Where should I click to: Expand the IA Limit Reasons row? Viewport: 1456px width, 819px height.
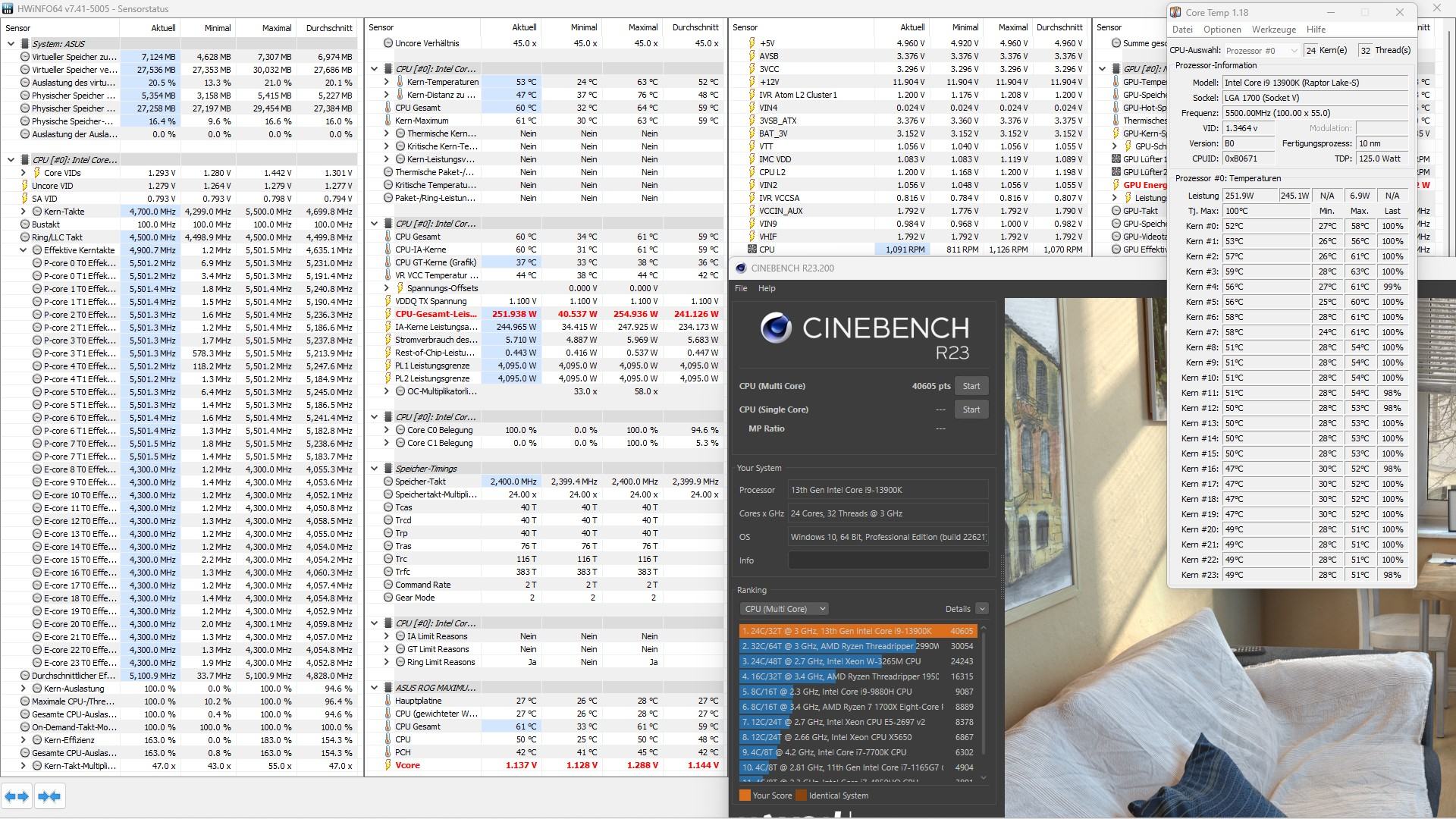pyautogui.click(x=387, y=636)
